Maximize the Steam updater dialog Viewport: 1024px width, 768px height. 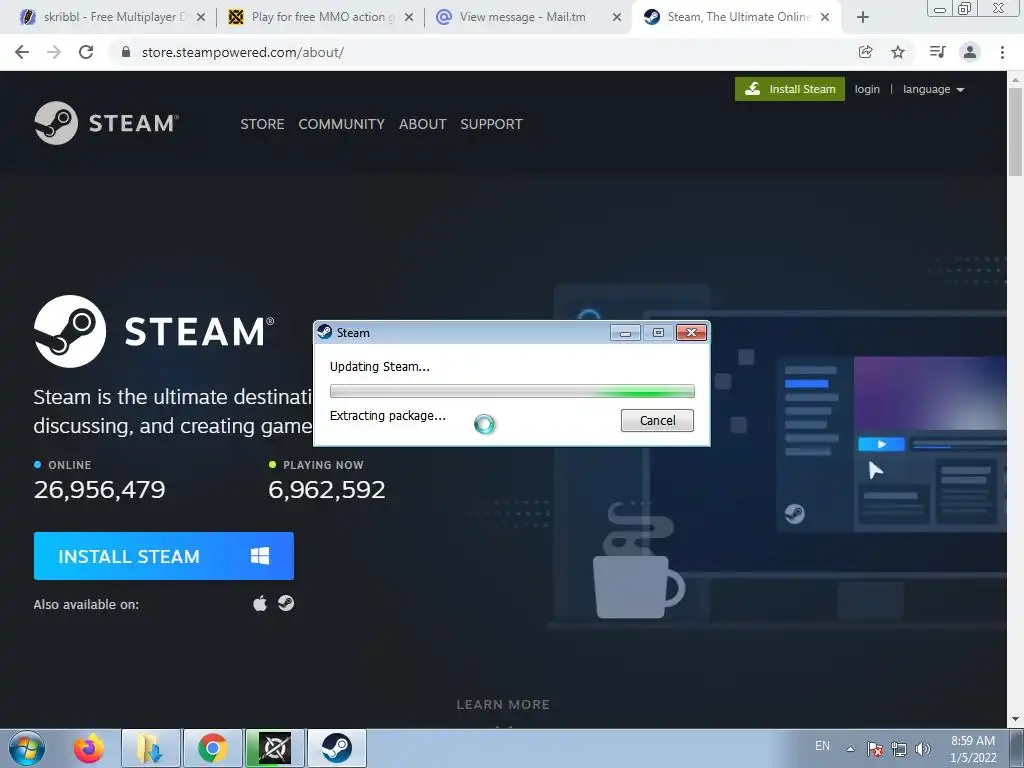pyautogui.click(x=658, y=333)
